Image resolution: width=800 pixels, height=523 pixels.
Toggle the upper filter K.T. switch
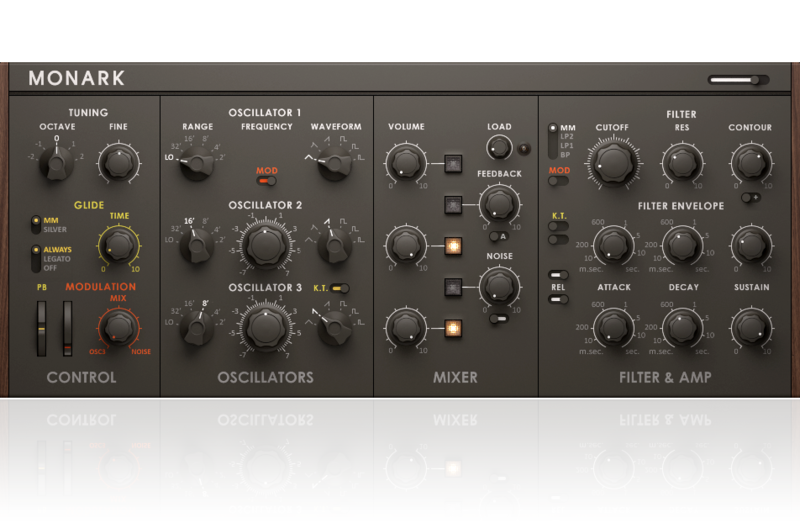(x=558, y=226)
